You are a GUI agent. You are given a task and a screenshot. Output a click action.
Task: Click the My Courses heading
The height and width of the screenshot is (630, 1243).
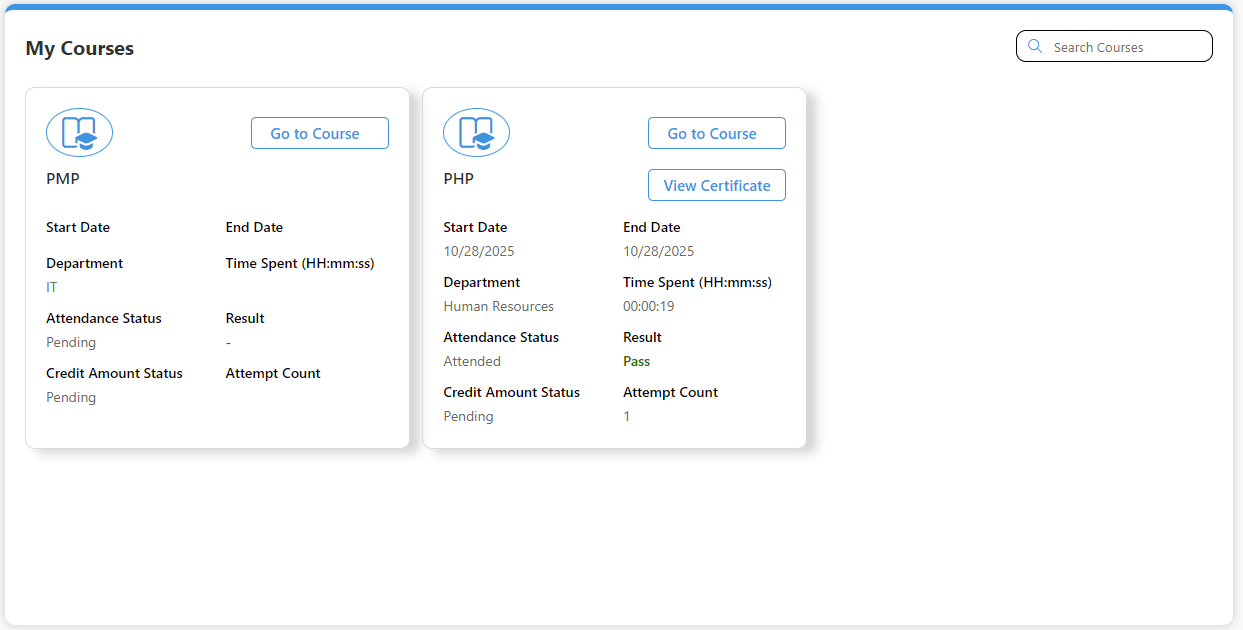(80, 48)
